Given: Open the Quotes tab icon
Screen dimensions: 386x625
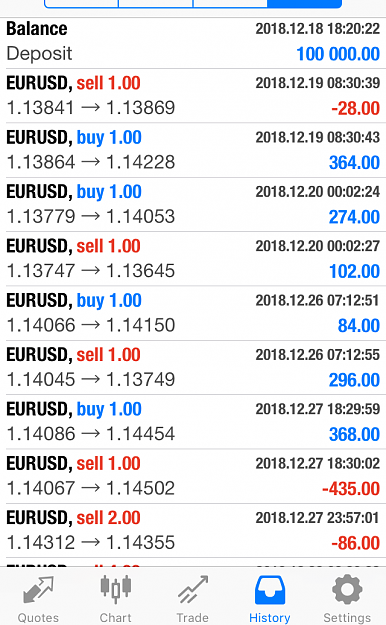Looking at the screenshot, I should pos(38,590).
